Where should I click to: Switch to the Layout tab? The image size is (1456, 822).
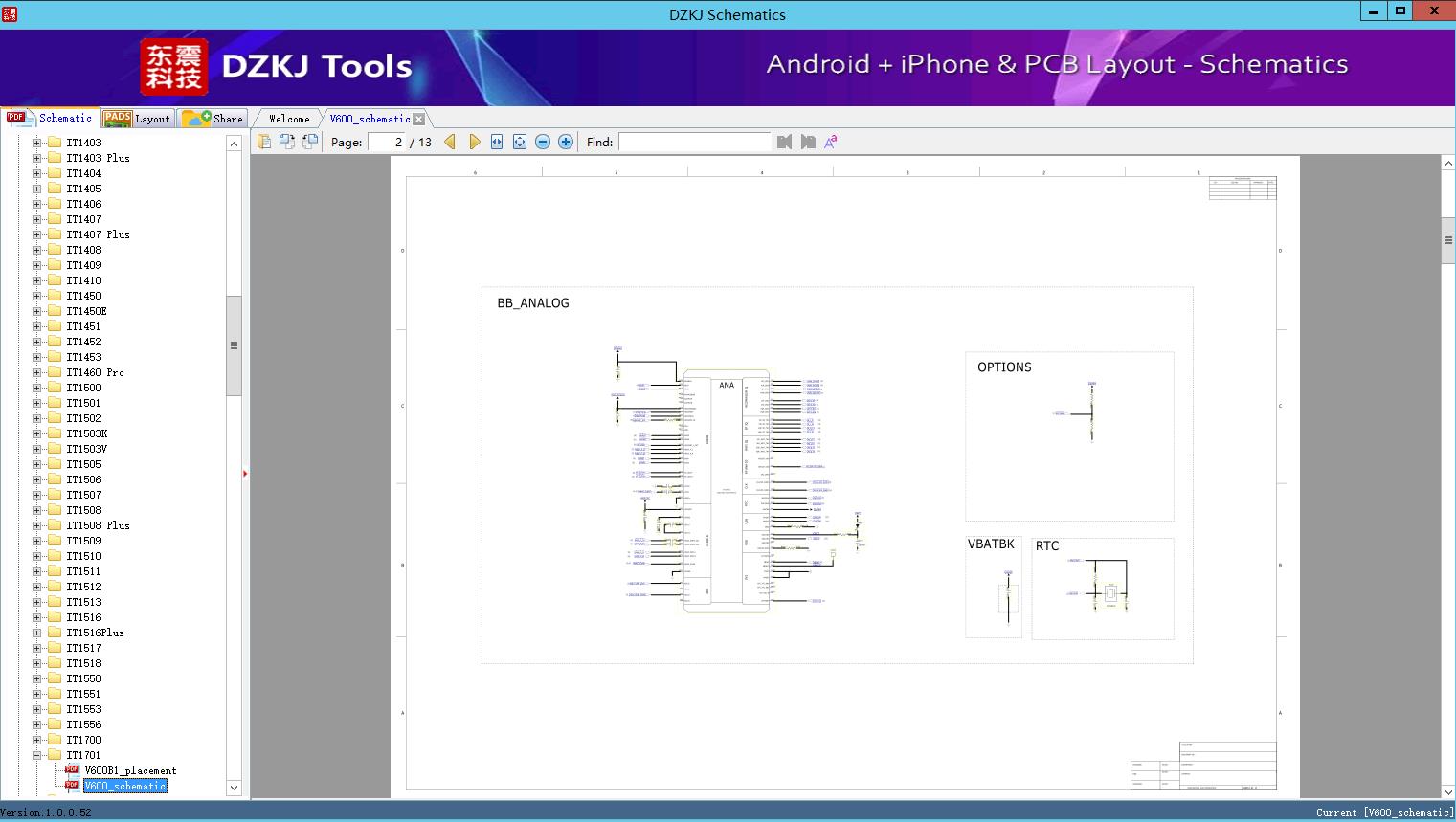click(137, 119)
